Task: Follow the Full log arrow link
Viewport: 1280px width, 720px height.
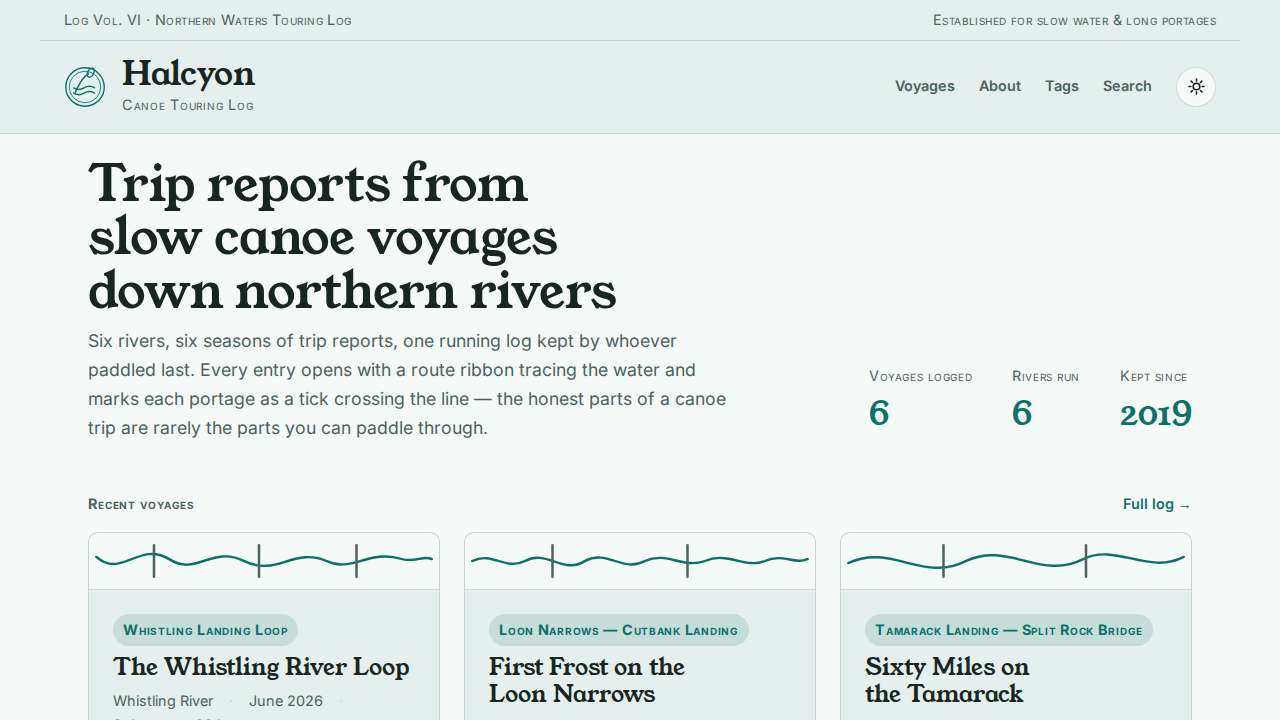Action: click(x=1157, y=504)
